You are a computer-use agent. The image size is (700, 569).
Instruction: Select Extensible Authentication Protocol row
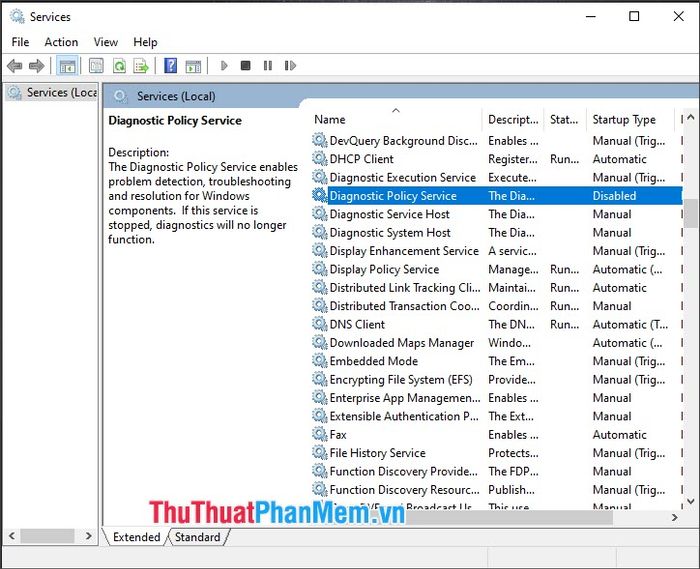tap(497, 416)
